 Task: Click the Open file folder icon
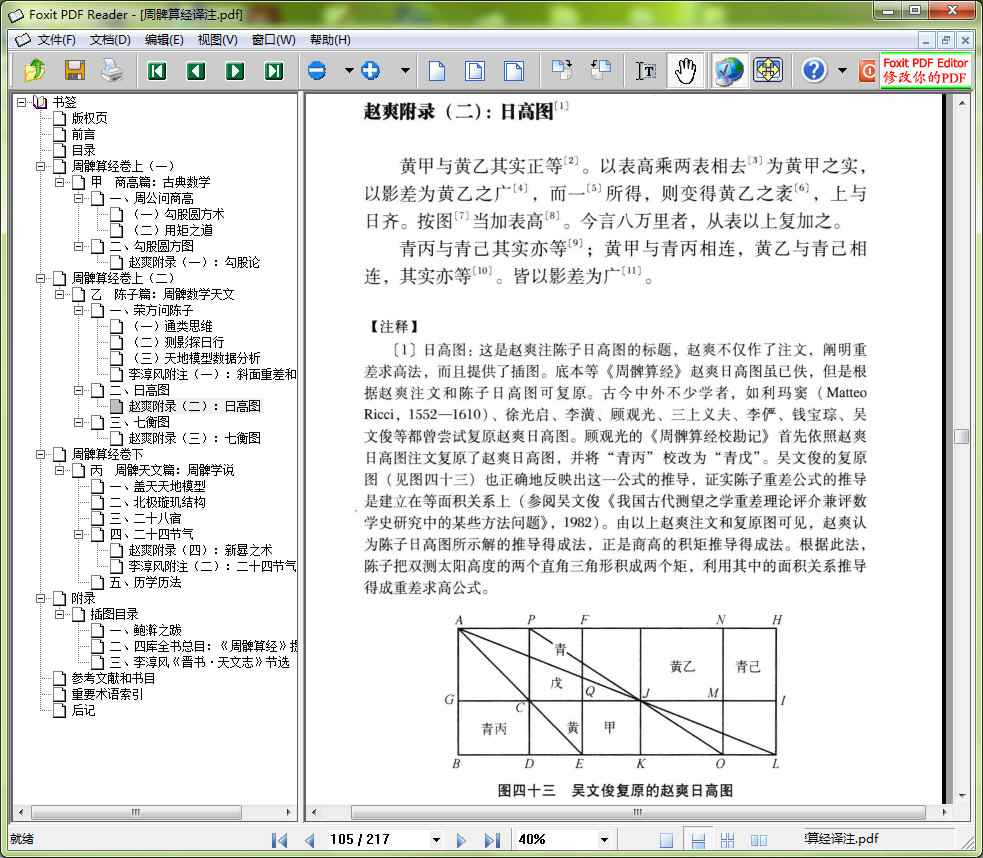point(35,71)
